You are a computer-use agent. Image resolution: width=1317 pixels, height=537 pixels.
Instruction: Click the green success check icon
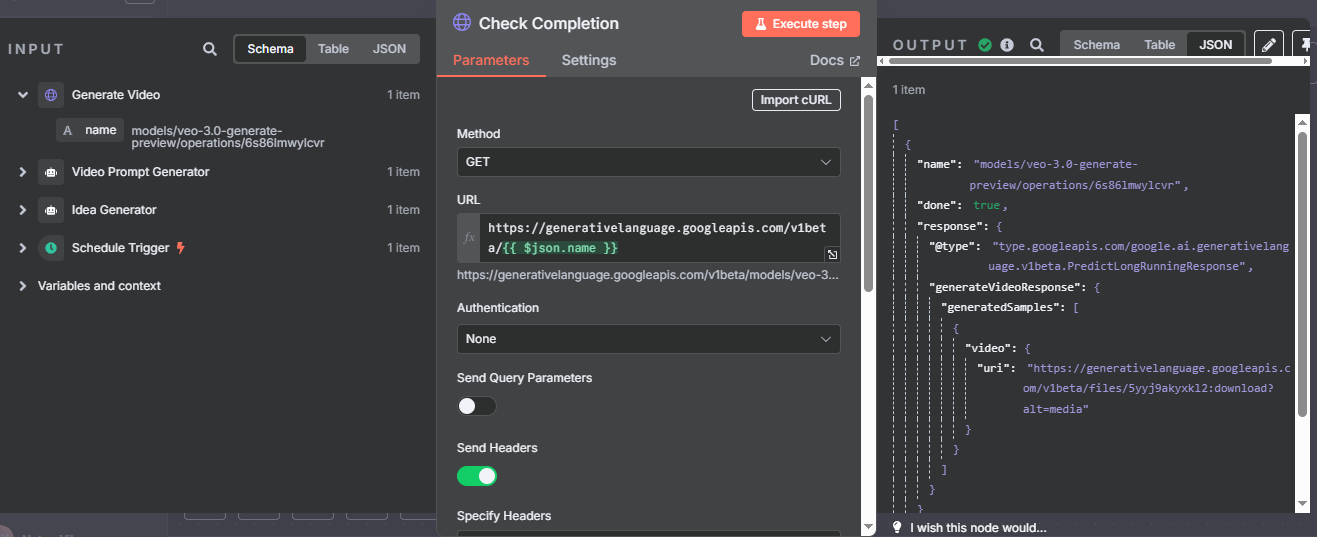pyautogui.click(x=985, y=45)
